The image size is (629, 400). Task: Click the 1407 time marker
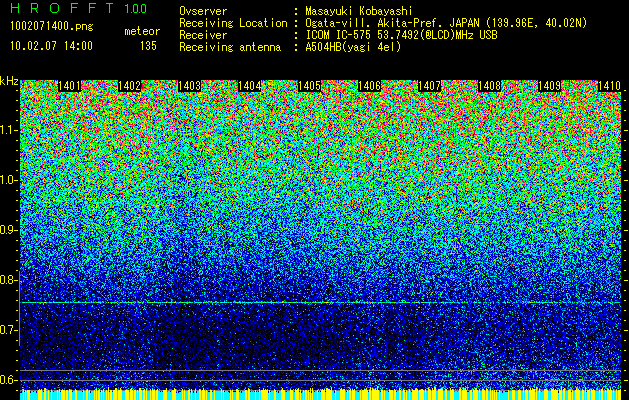(x=429, y=86)
